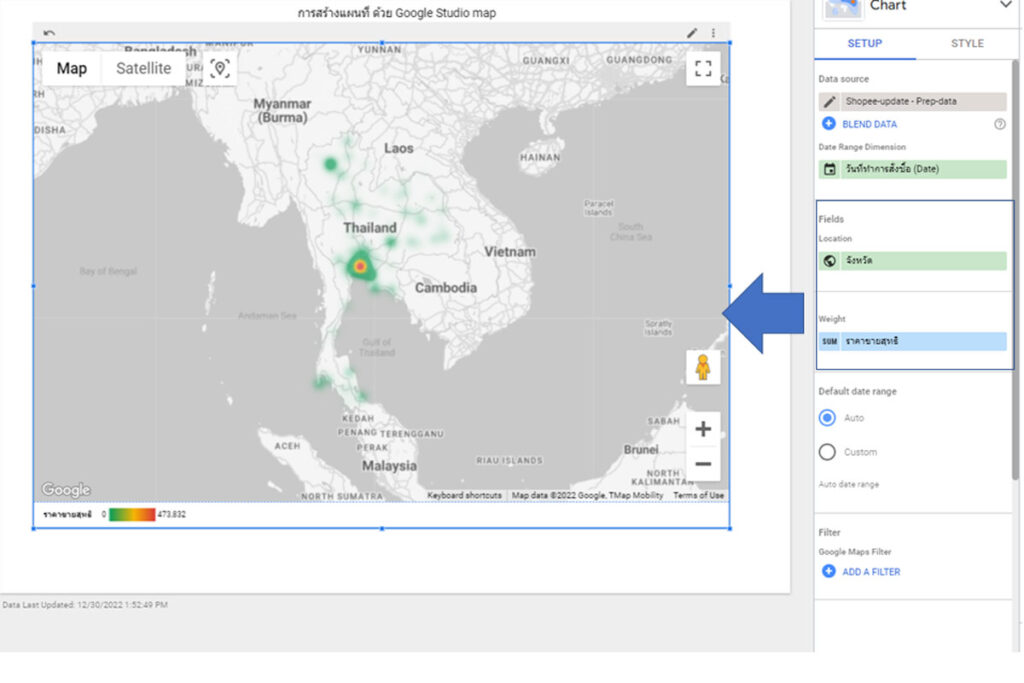The image size is (1024, 683).
Task: Toggle fullscreen map view
Action: (703, 69)
